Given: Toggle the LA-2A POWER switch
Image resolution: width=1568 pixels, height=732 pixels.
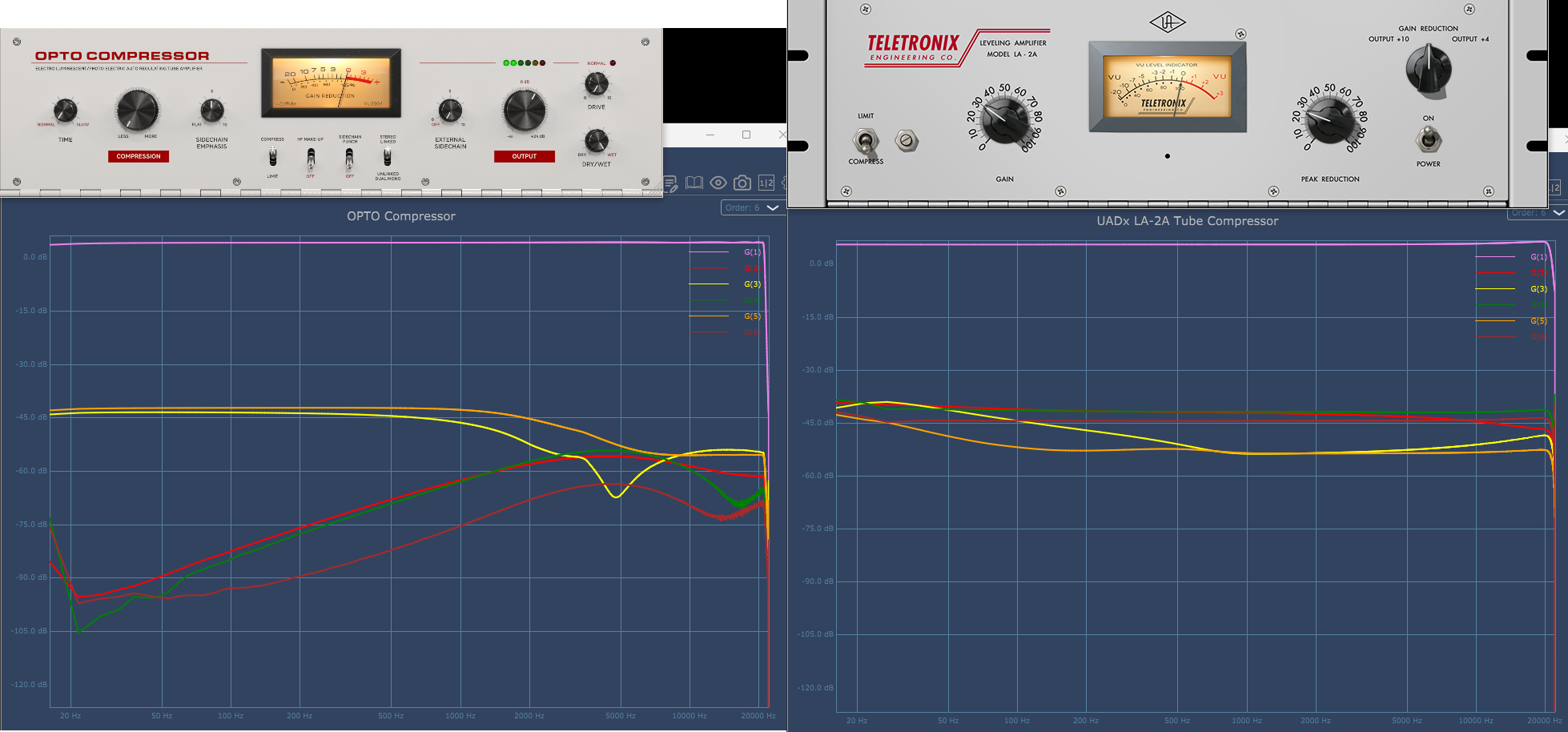Looking at the screenshot, I should tap(1428, 139).
